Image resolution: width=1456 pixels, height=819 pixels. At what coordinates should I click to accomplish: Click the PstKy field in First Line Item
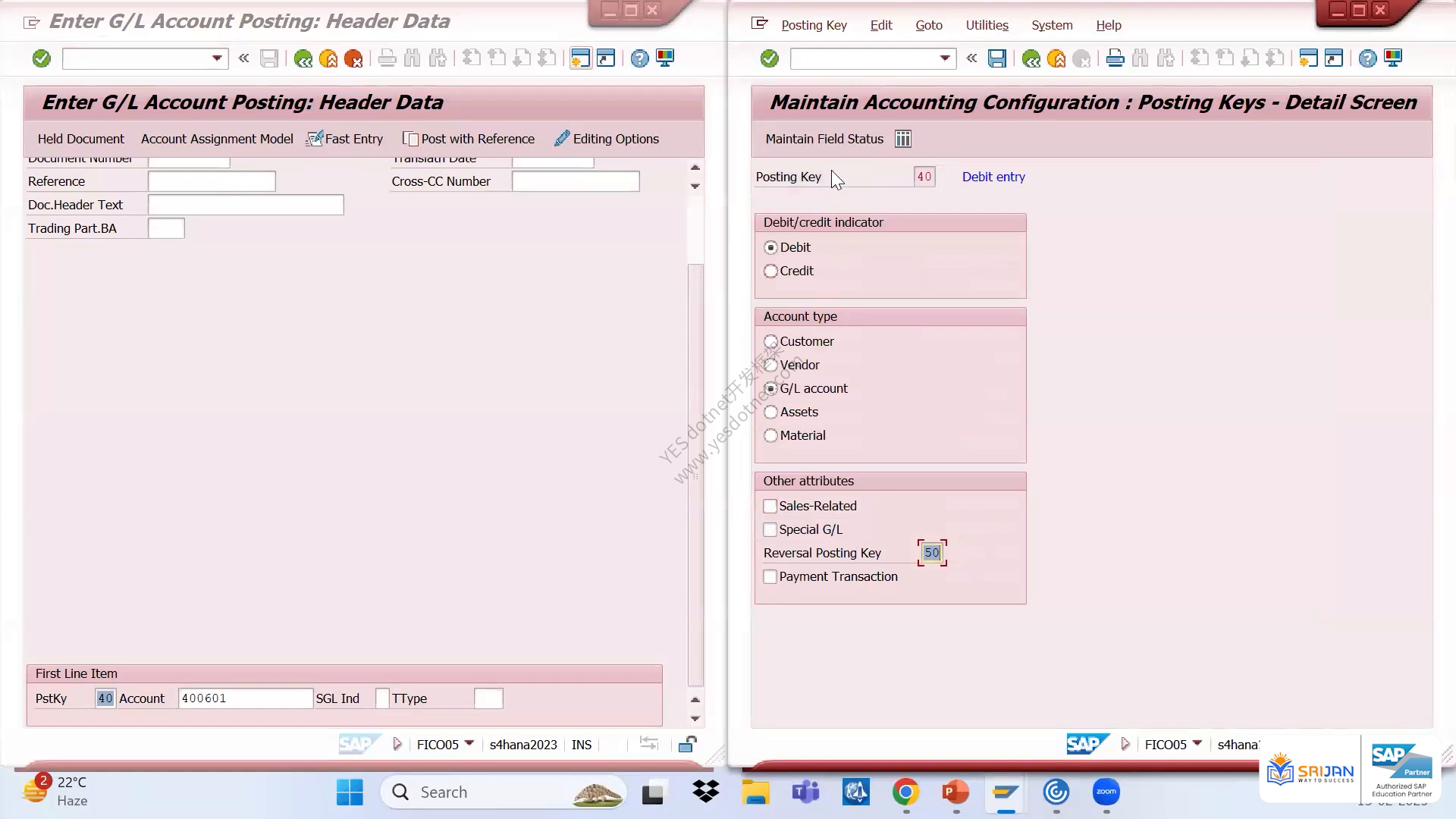point(105,698)
